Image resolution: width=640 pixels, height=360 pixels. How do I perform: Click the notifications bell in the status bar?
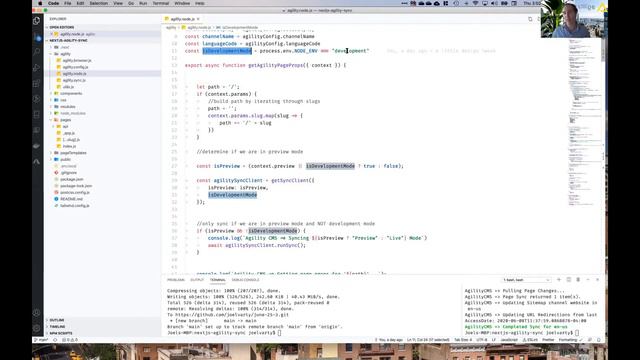[x=599, y=340]
